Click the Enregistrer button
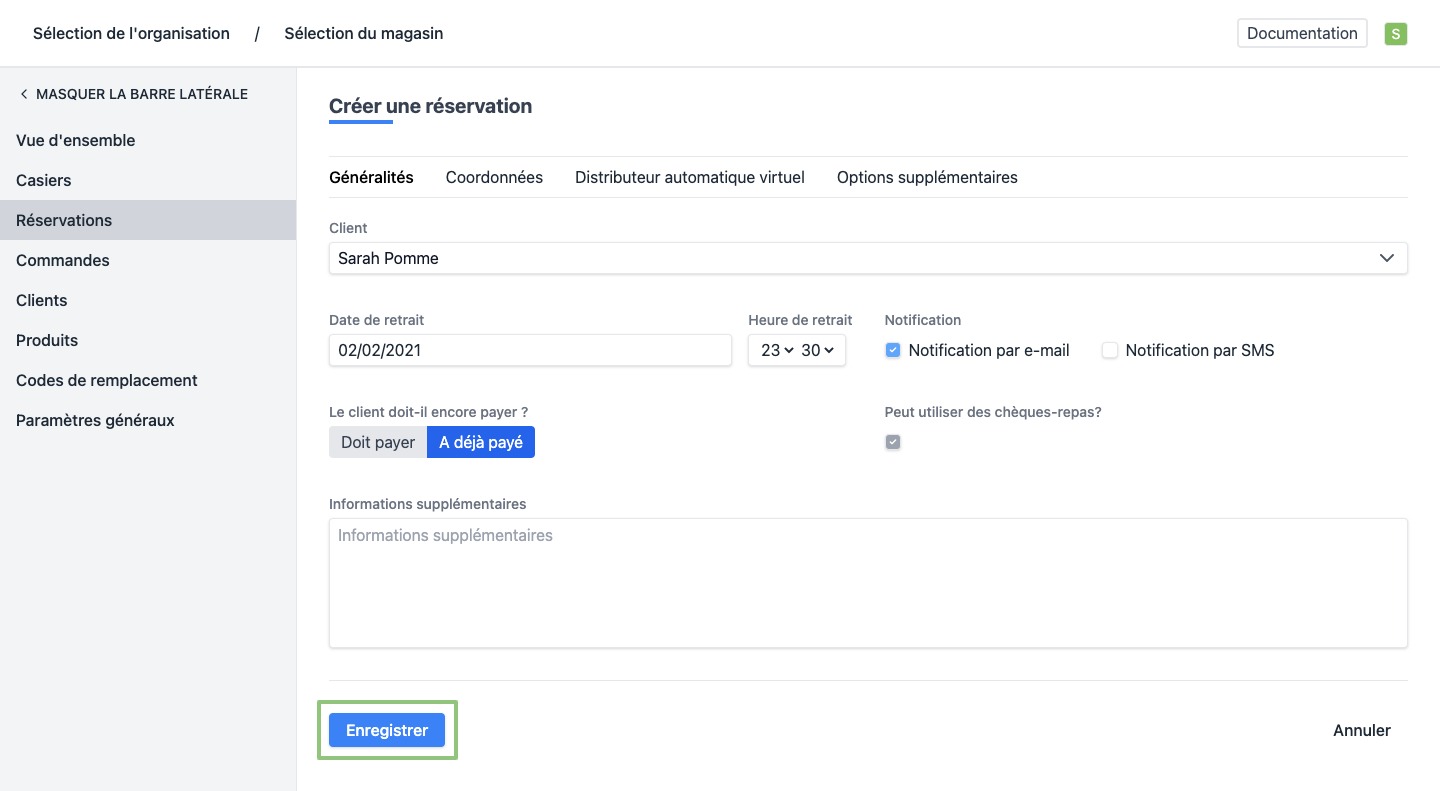This screenshot has width=1440, height=791. (x=387, y=730)
